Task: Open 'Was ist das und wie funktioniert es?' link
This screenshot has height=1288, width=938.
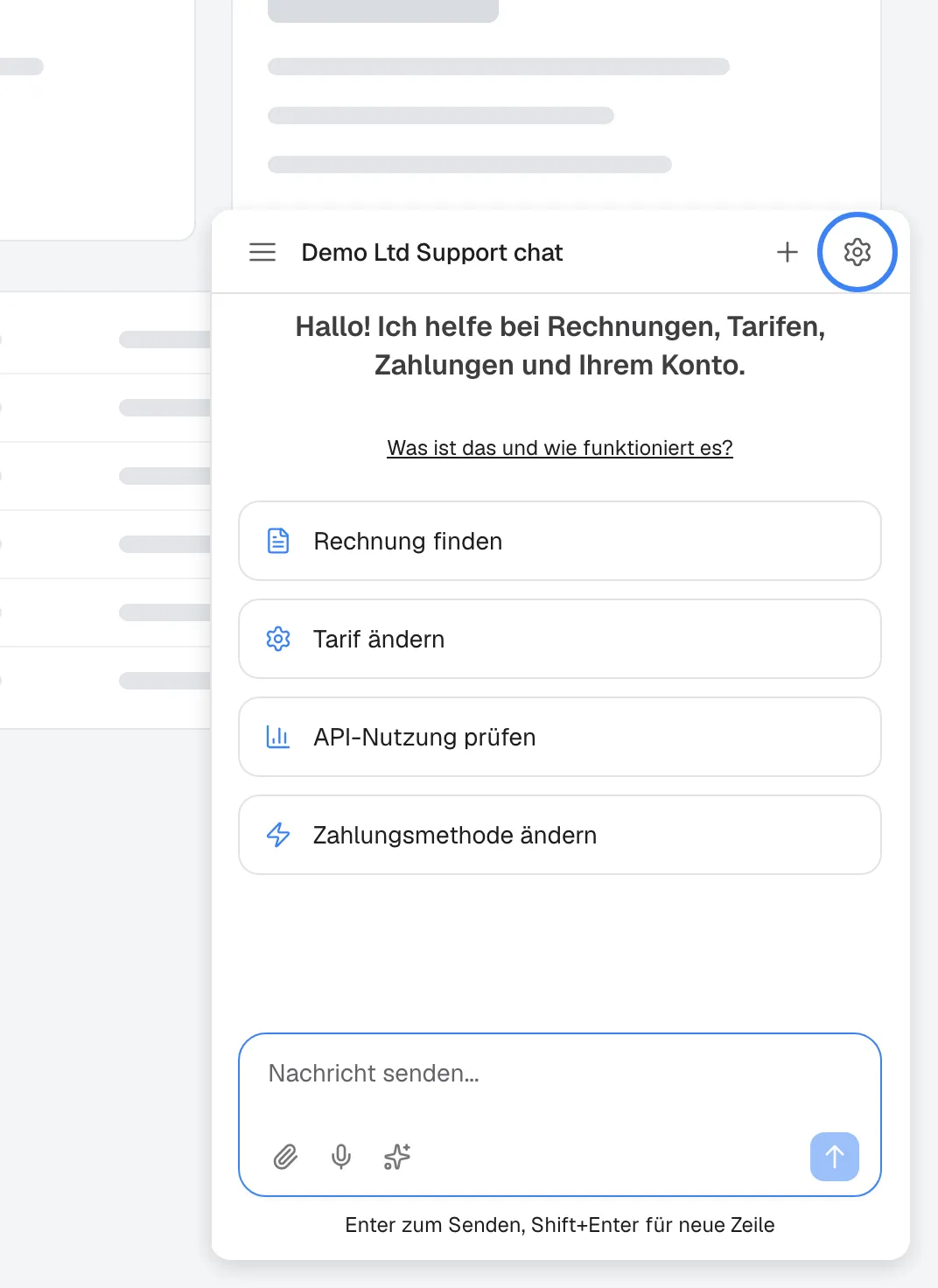Action: (560, 448)
